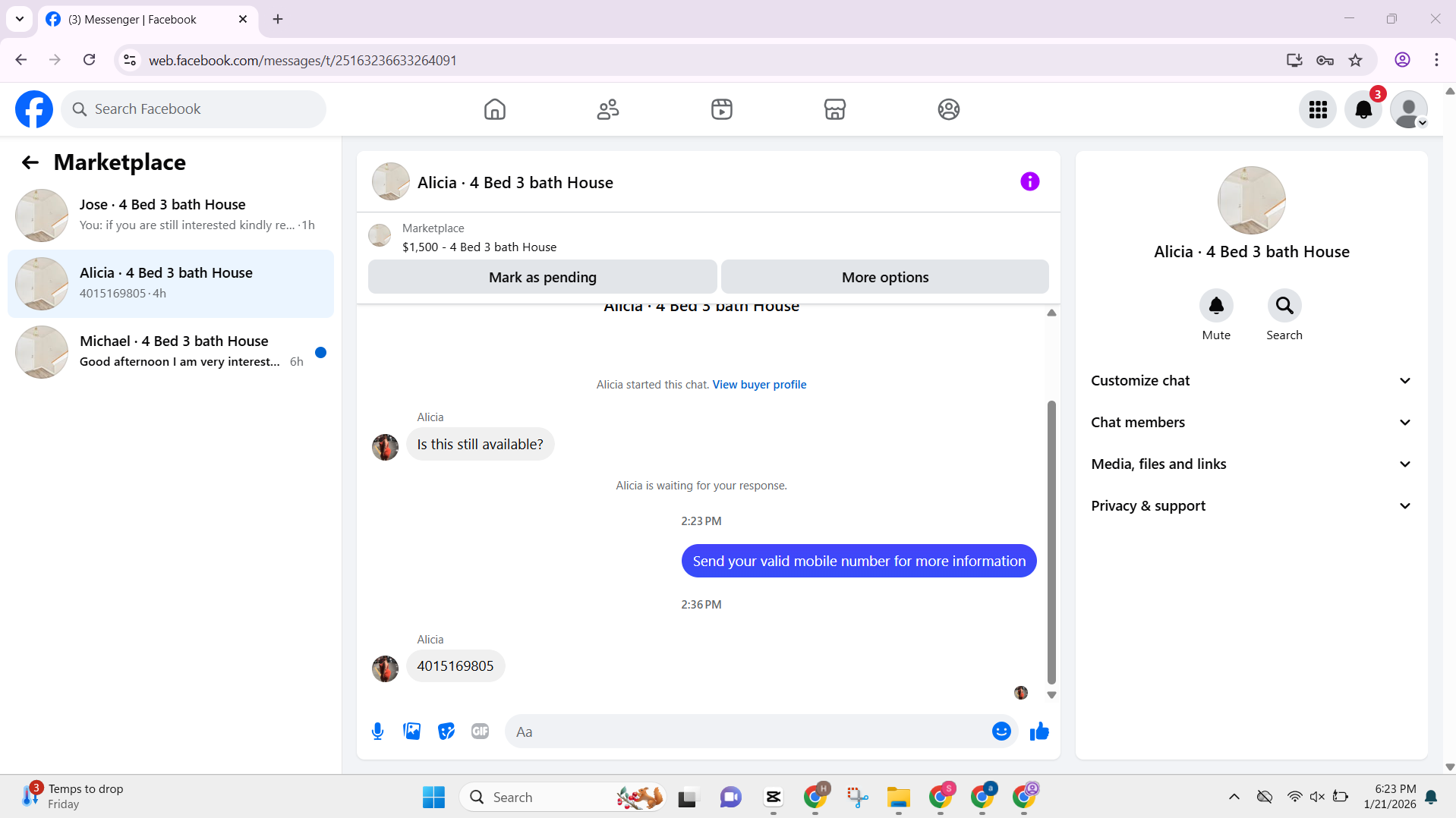
Task: Open the Chrome profile icon
Action: [x=1402, y=60]
